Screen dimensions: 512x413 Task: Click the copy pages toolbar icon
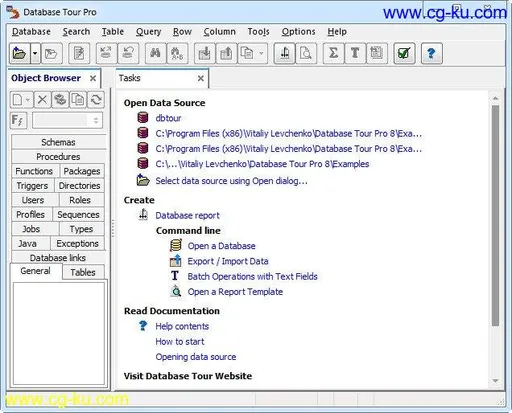247,53
